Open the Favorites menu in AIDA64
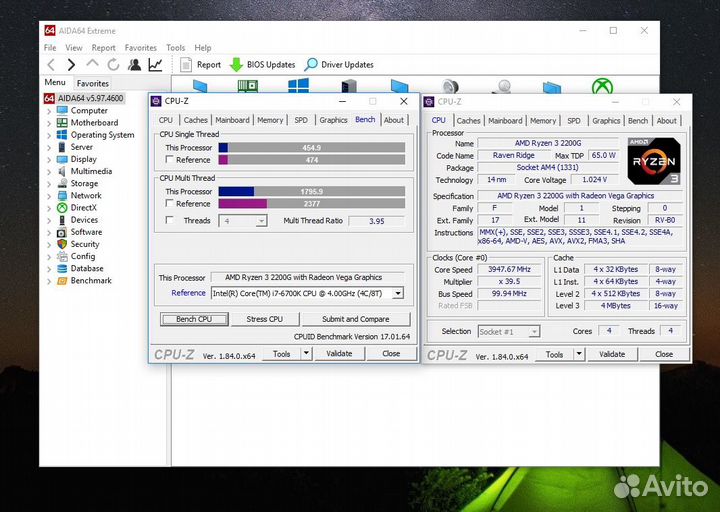The image size is (720, 512). [141, 48]
